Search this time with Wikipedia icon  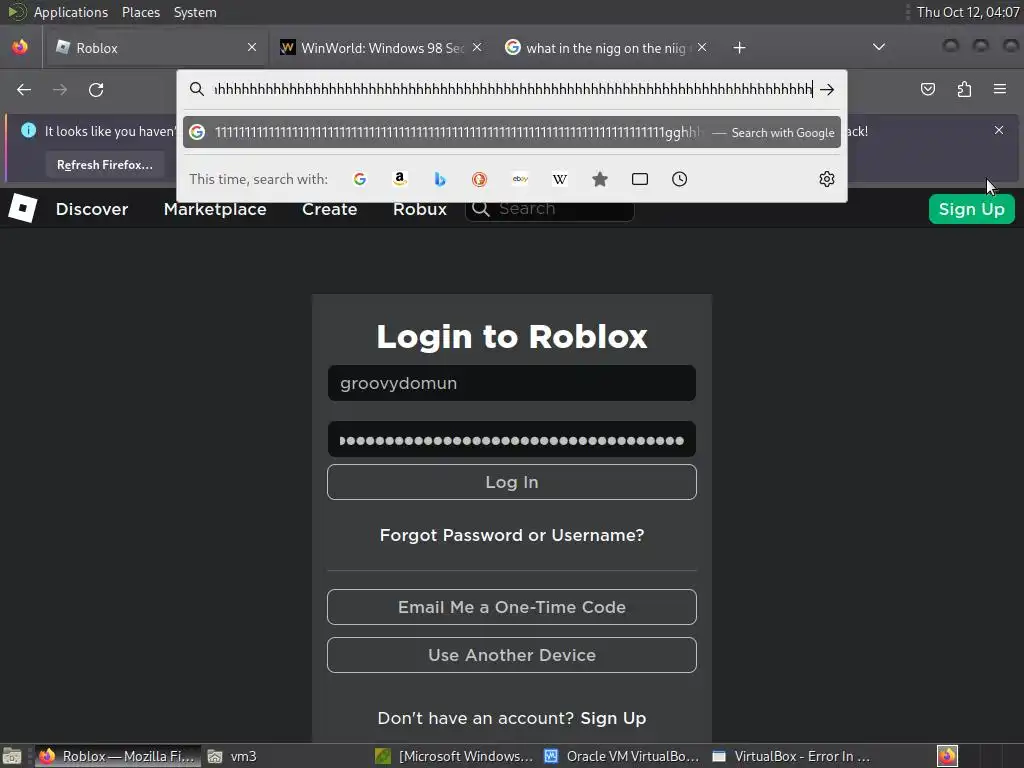click(x=560, y=179)
